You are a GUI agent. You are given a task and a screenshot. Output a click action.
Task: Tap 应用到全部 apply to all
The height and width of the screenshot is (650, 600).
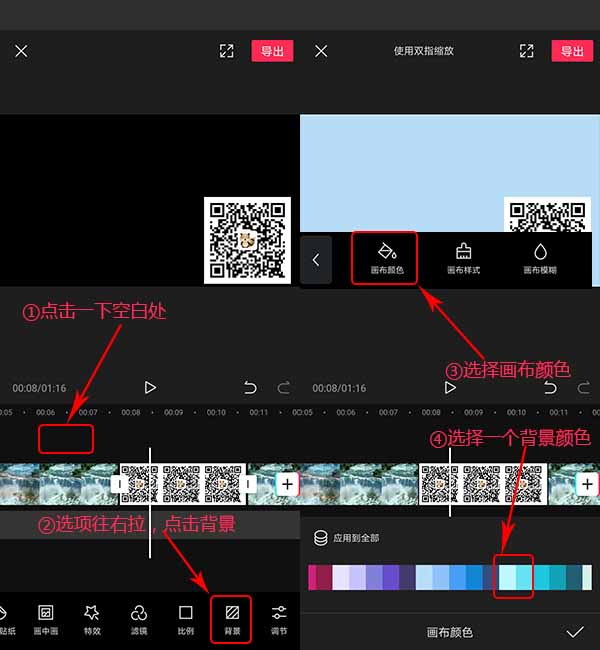tap(346, 538)
